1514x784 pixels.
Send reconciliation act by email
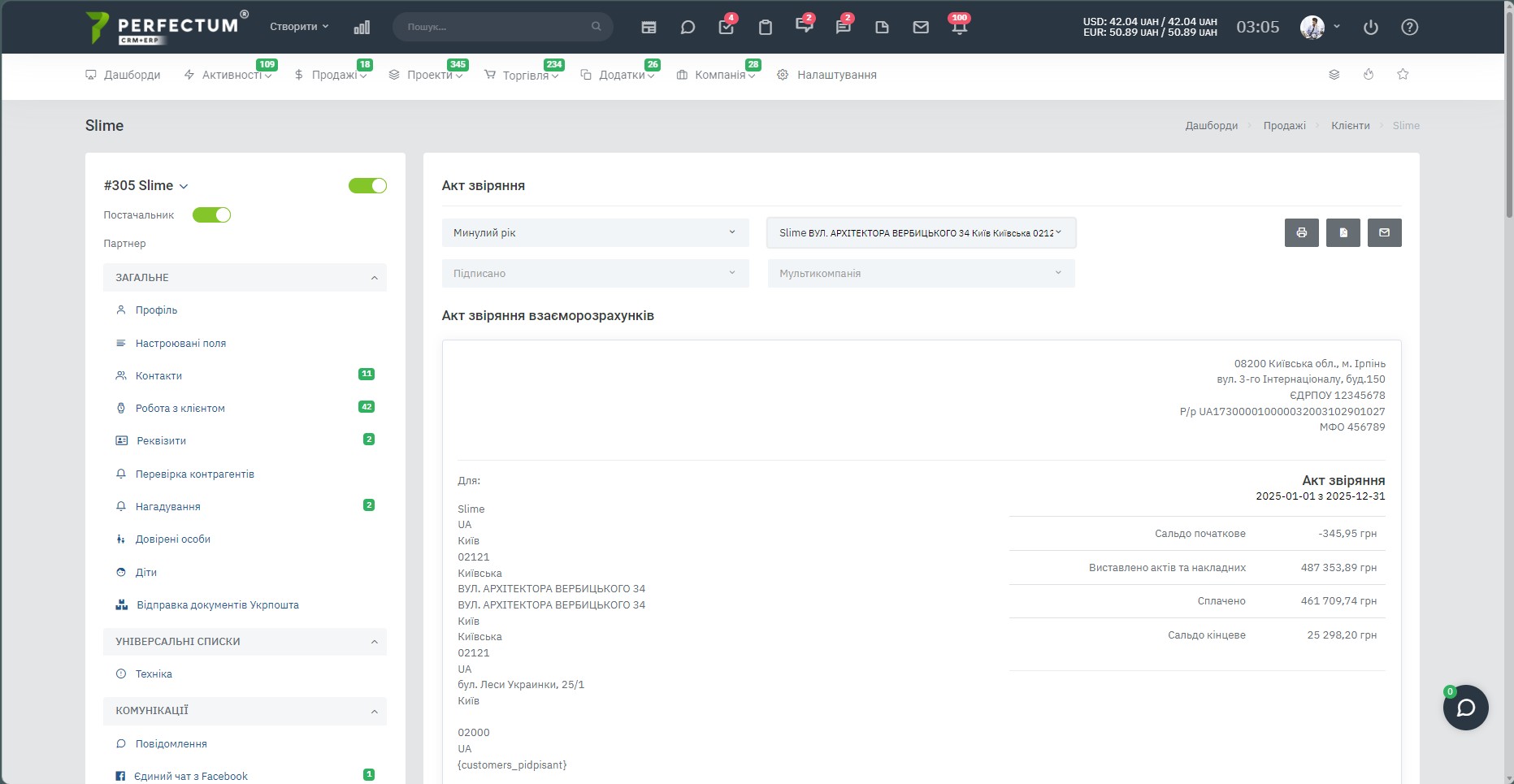click(x=1385, y=232)
